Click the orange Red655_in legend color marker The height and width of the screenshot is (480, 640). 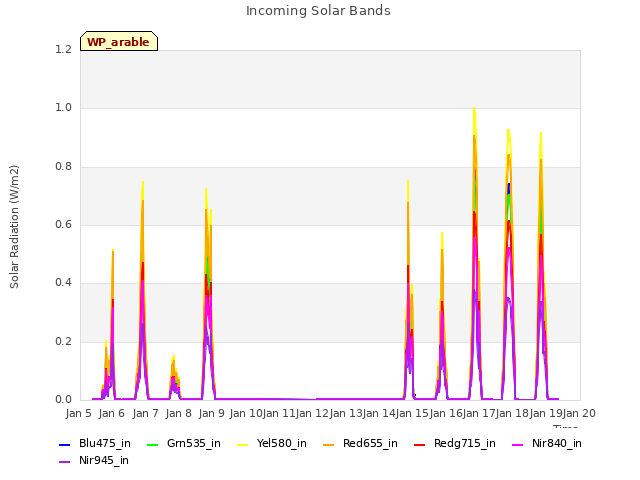click(328, 445)
